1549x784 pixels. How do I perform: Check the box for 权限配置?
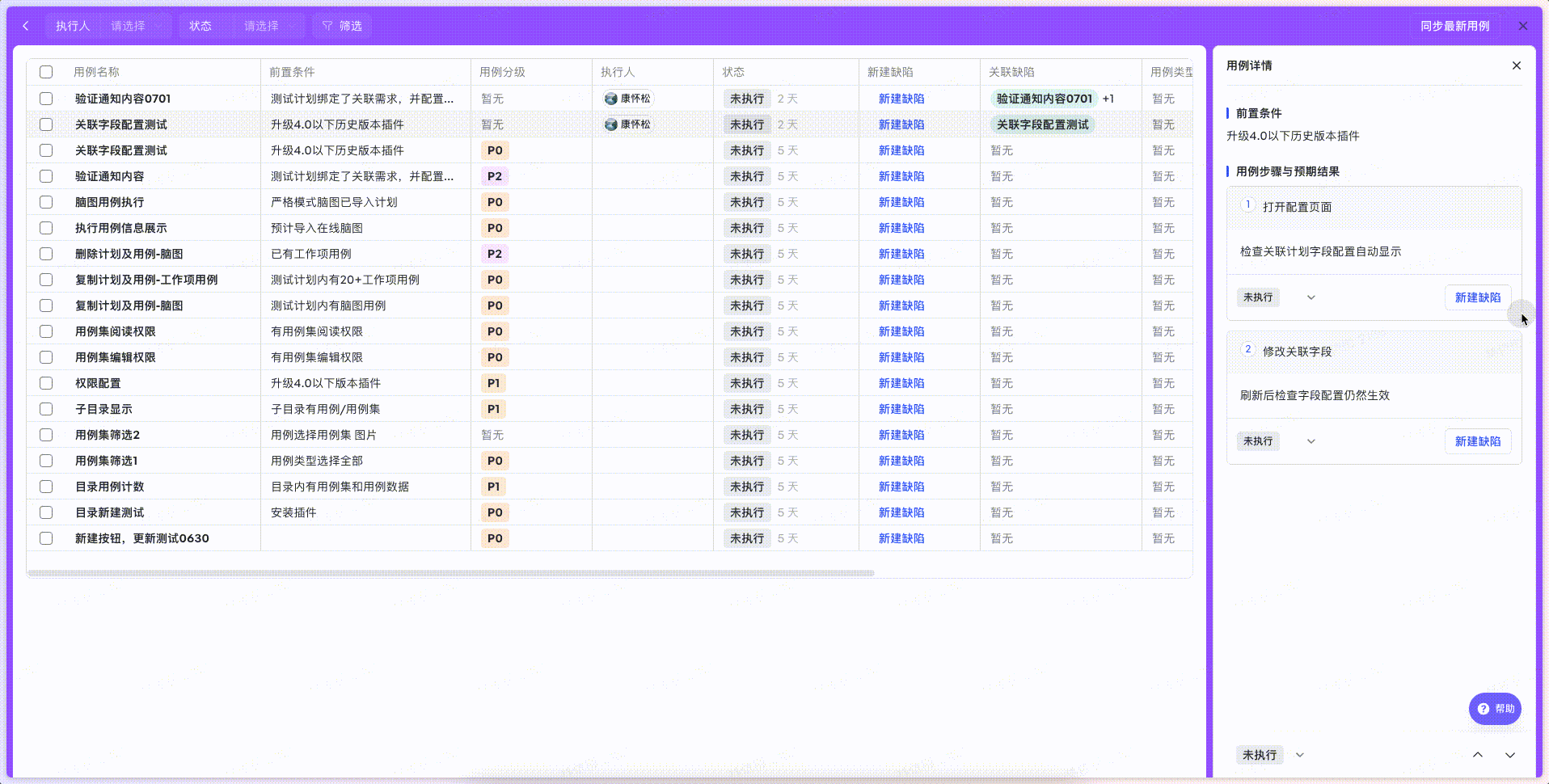tap(46, 383)
